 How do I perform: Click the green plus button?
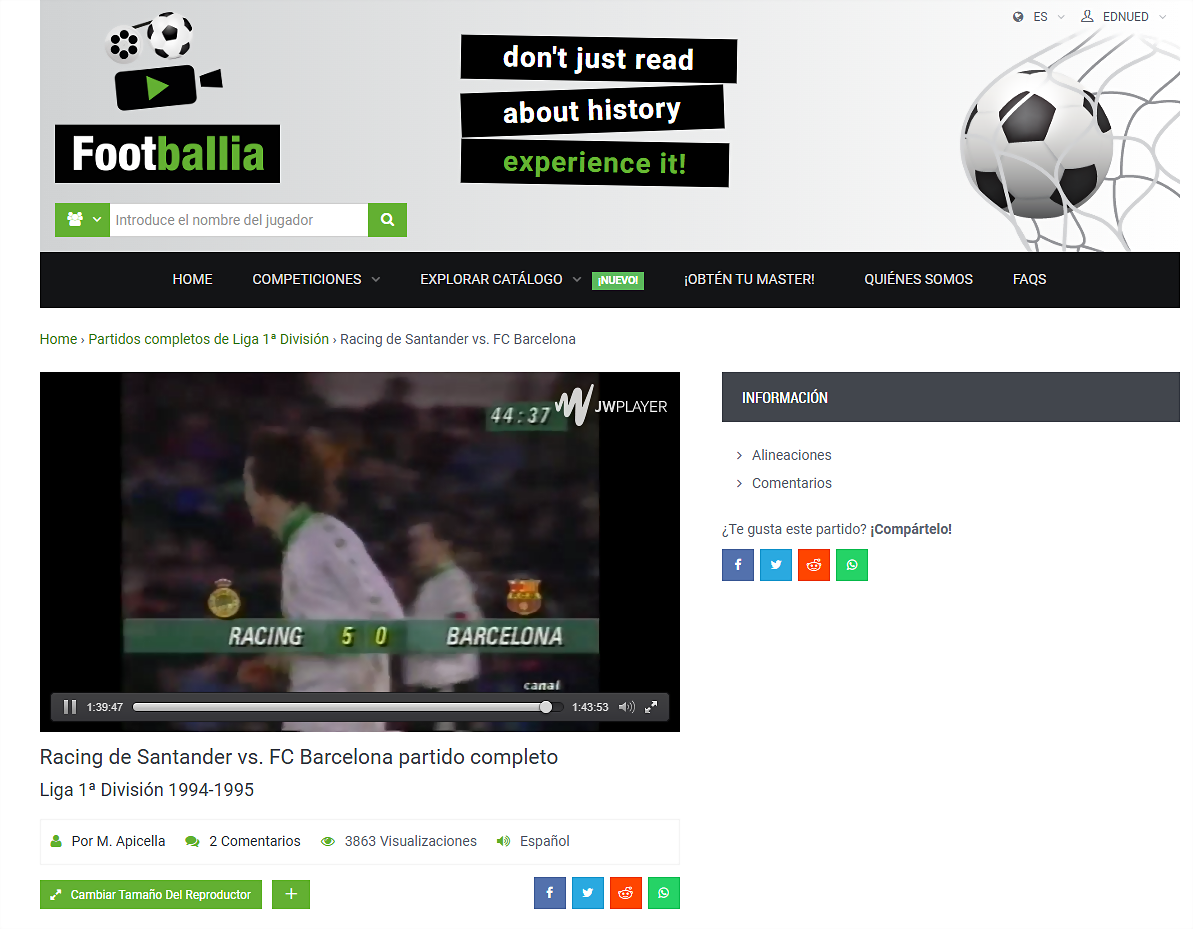click(x=291, y=895)
